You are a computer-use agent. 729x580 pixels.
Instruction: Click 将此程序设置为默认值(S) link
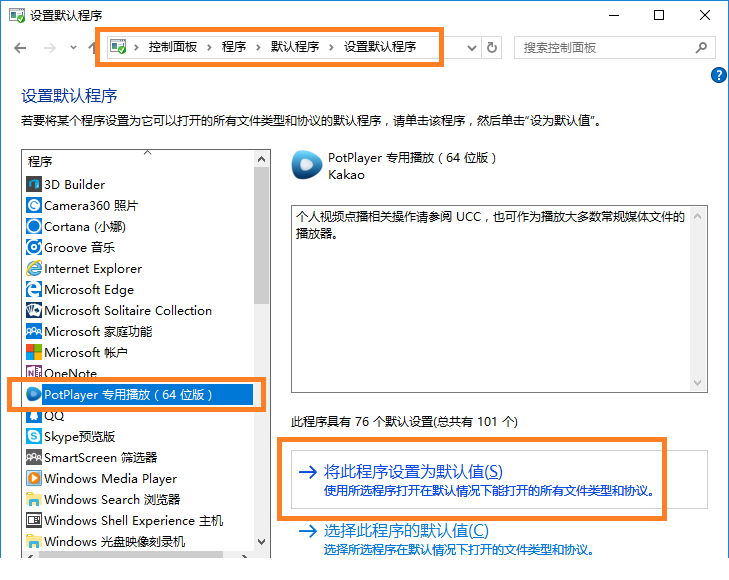413,471
